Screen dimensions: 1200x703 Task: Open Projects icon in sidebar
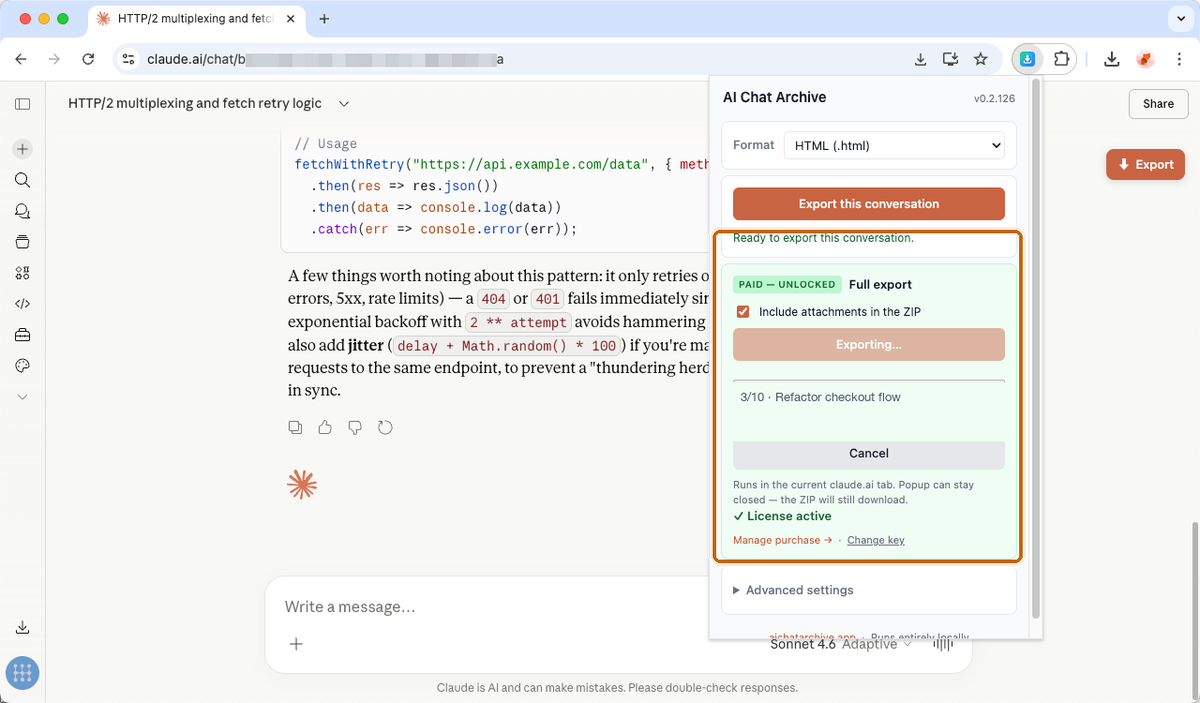[x=22, y=242]
